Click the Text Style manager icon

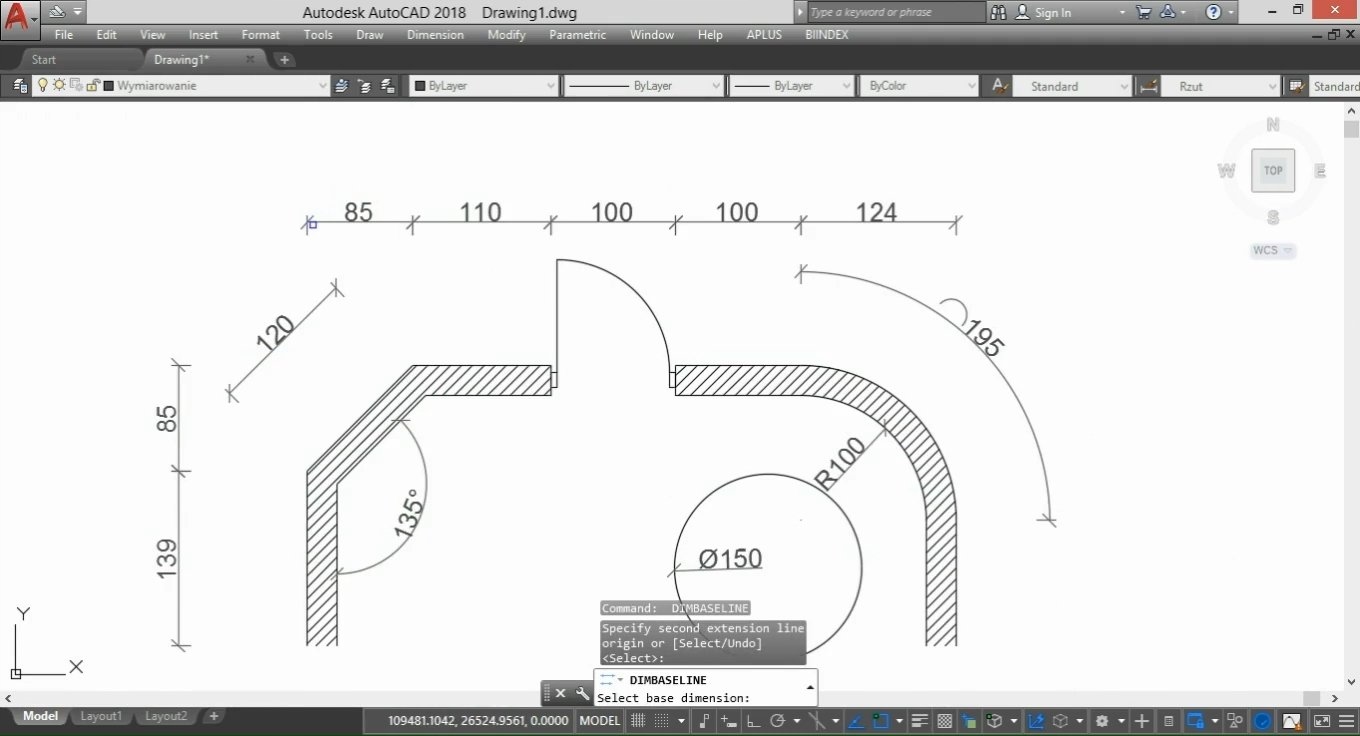[x=998, y=86]
